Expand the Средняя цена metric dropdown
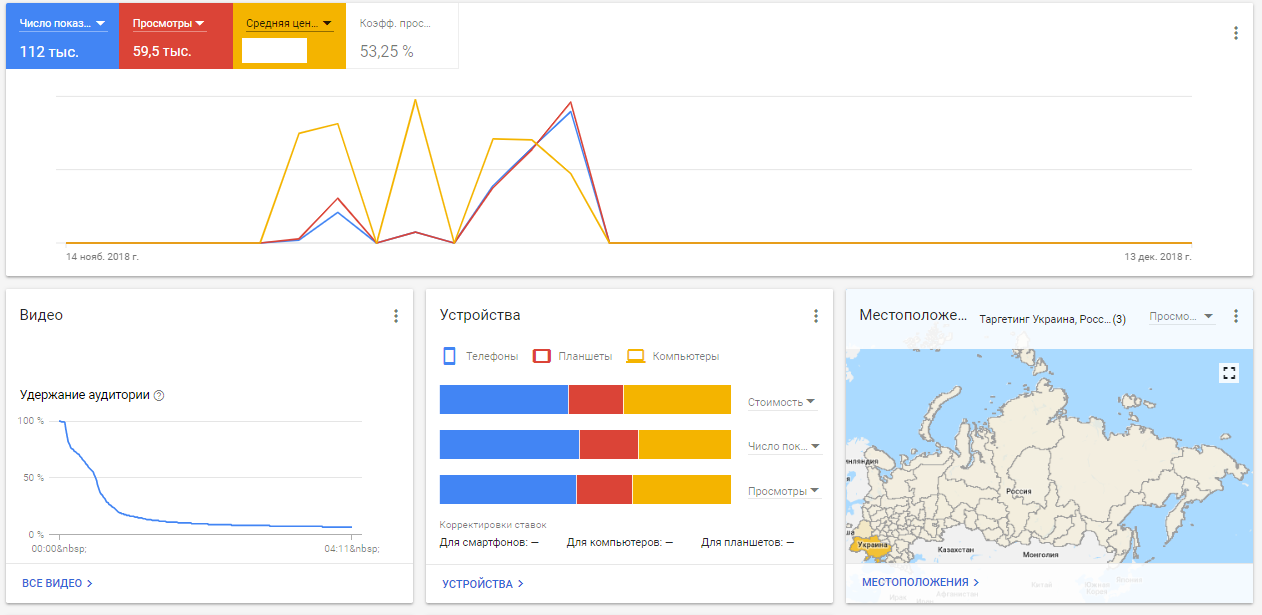 click(289, 23)
